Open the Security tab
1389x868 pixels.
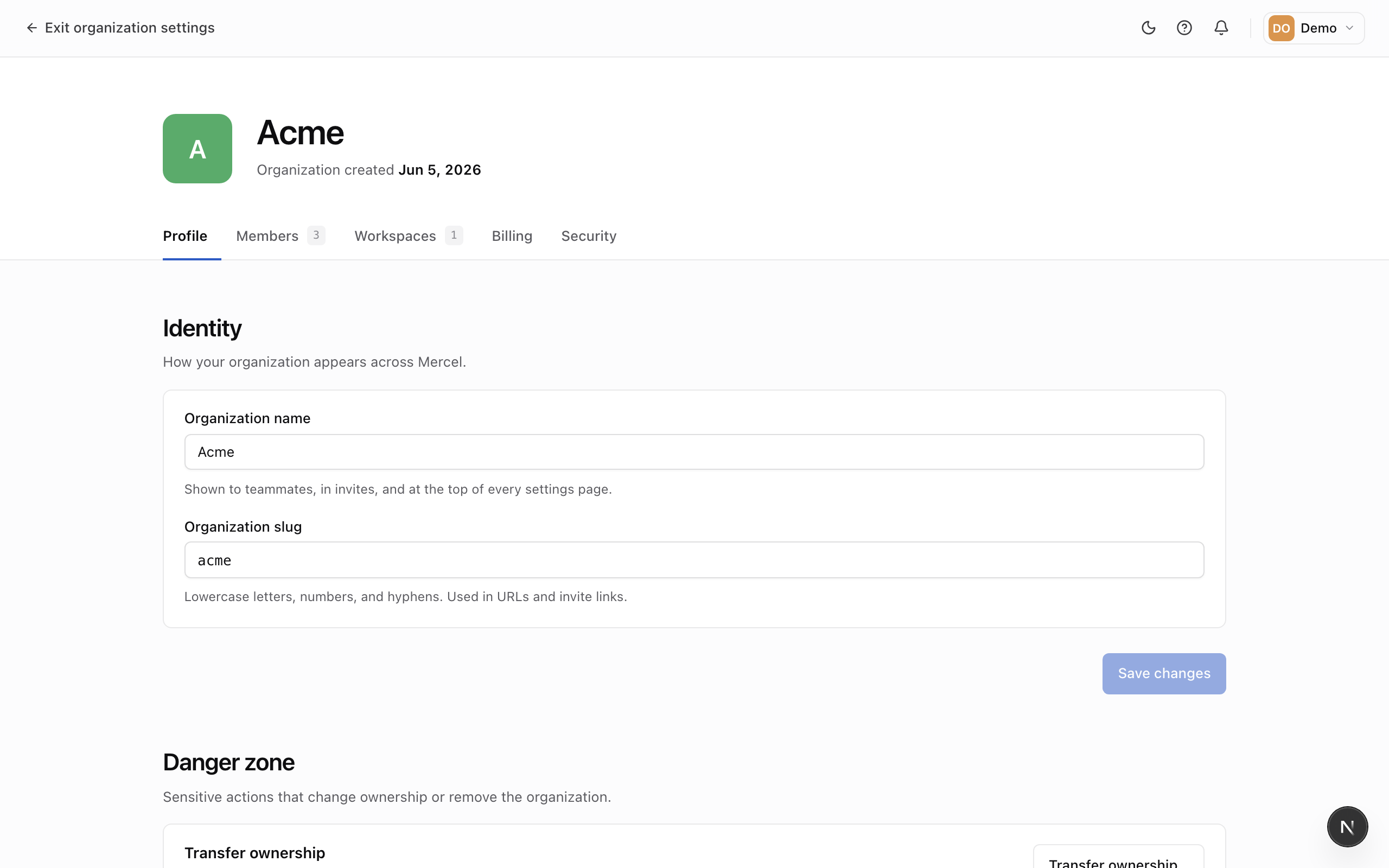pyautogui.click(x=589, y=236)
